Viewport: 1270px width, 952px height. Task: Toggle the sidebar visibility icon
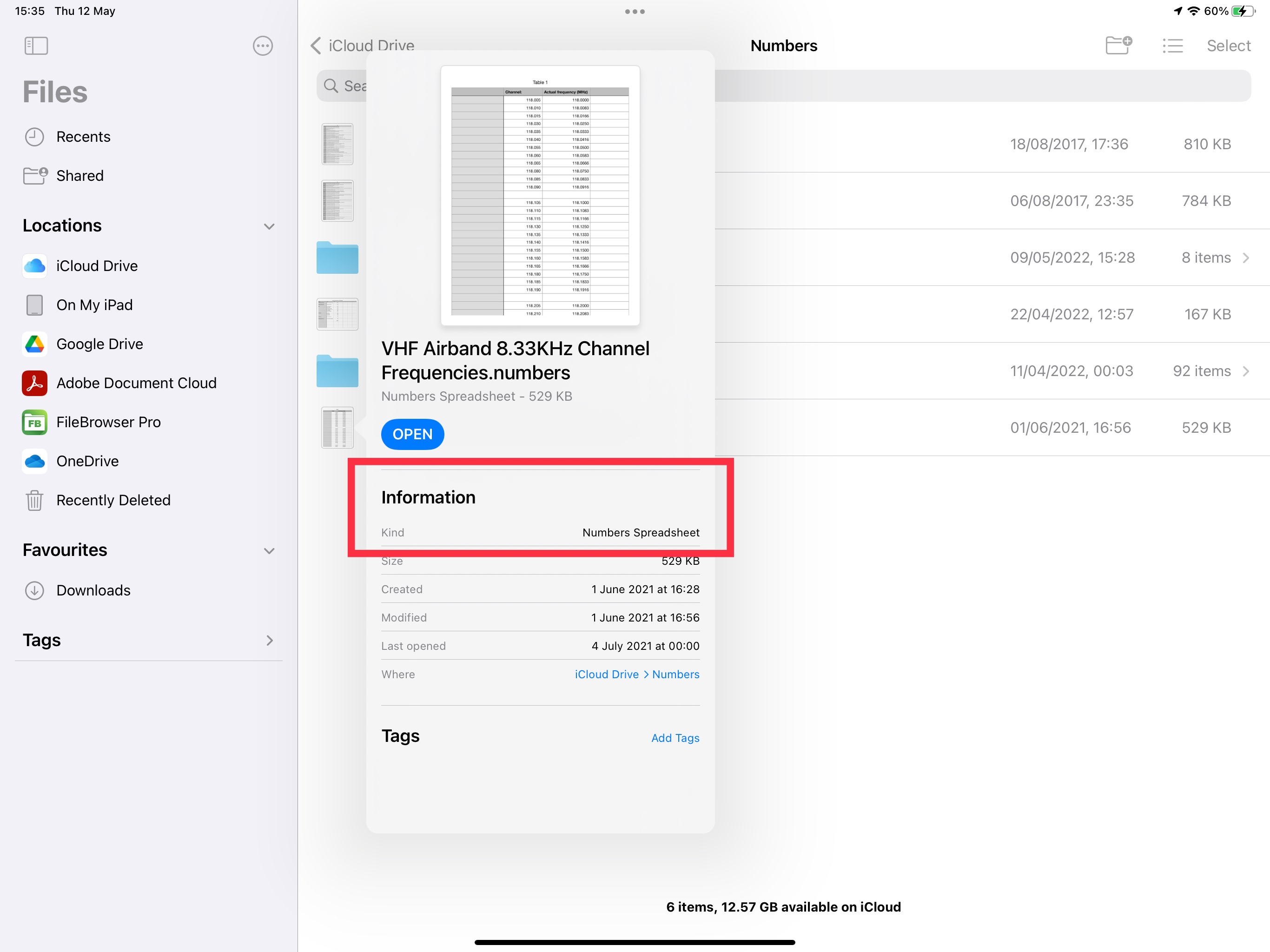point(36,46)
